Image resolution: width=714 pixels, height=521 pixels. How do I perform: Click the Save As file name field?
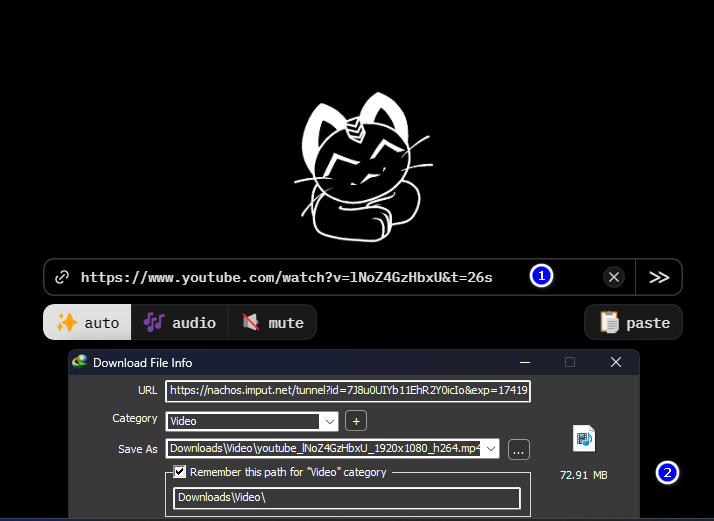(324, 449)
